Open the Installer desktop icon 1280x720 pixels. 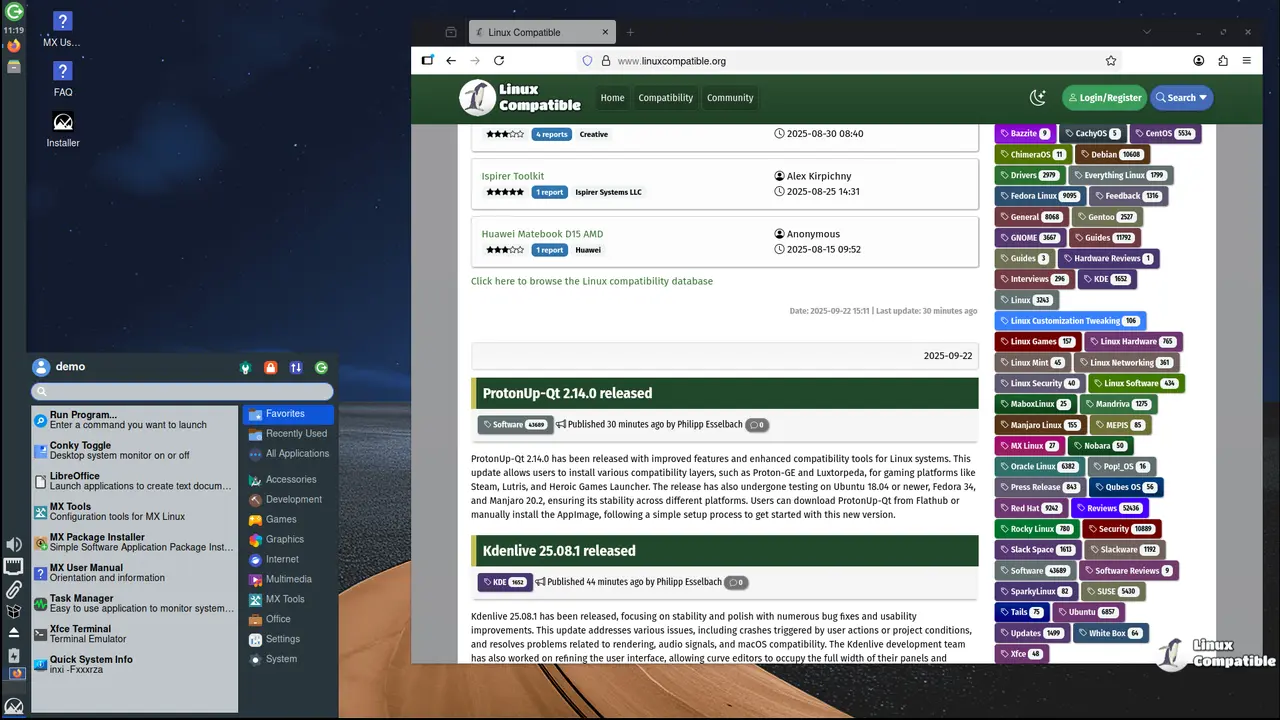tap(63, 123)
